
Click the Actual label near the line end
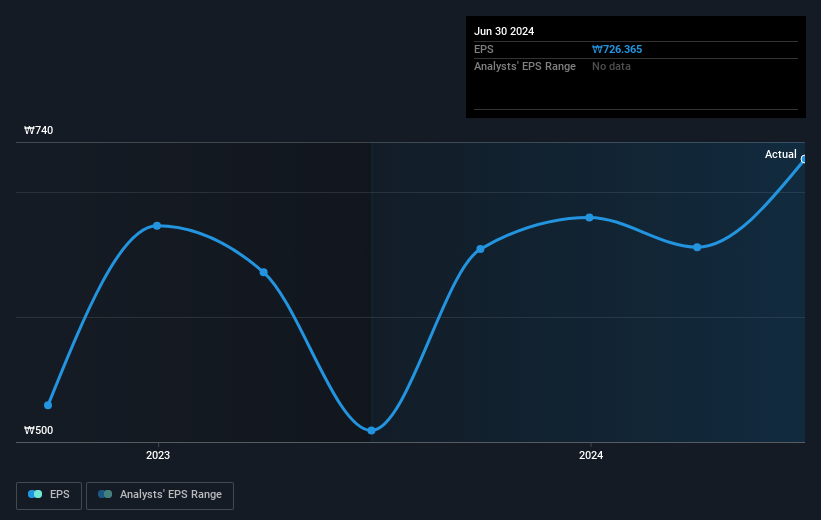[x=780, y=154]
